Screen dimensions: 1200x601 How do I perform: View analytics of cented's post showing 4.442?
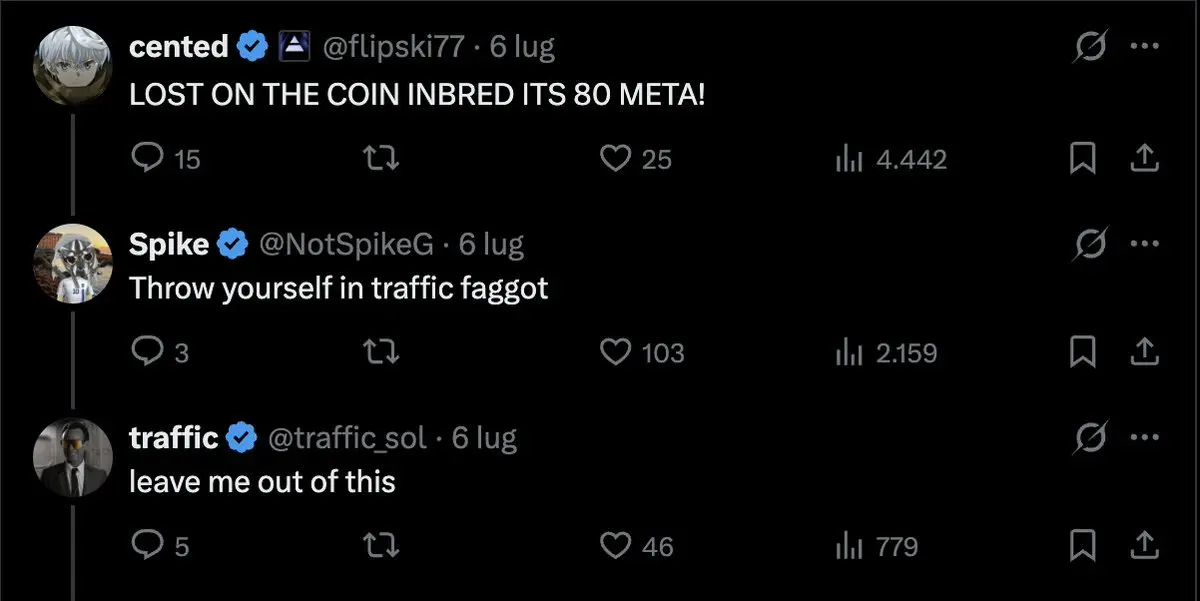point(890,159)
